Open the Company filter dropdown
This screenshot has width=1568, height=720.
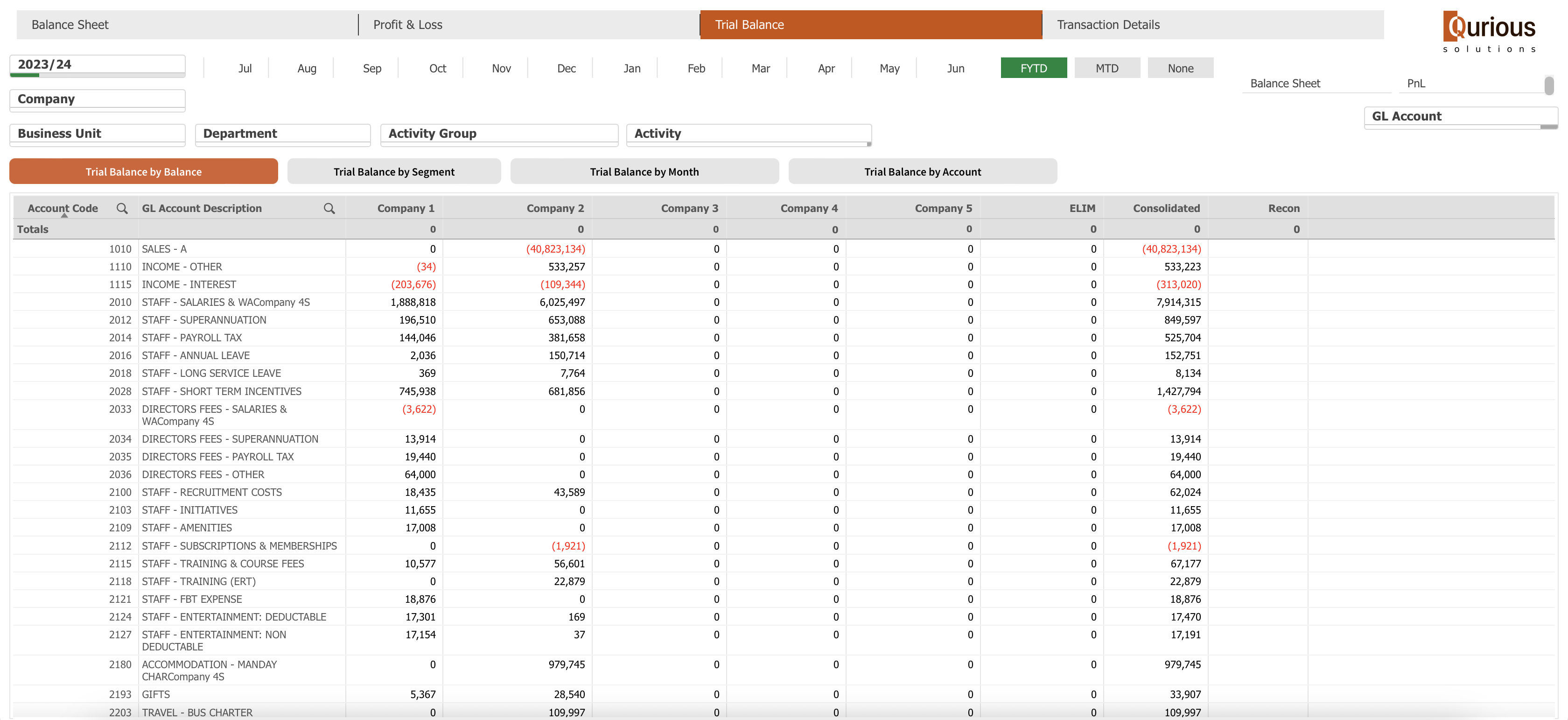coord(98,100)
